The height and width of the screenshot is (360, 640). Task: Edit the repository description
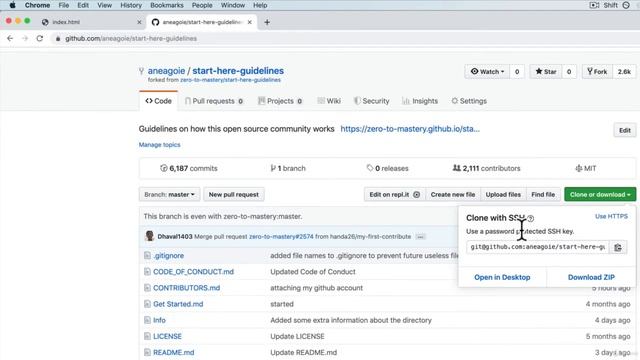tap(624, 130)
